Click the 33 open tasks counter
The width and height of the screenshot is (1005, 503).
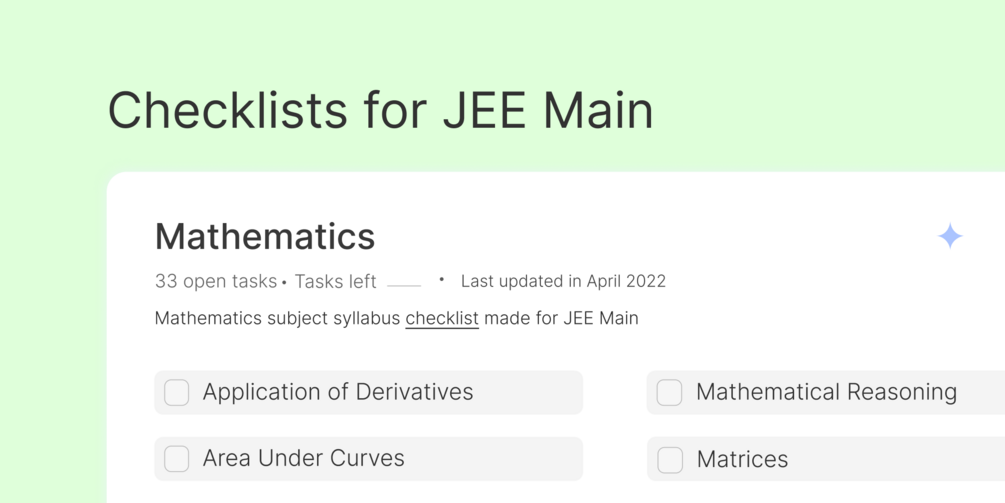pos(215,282)
